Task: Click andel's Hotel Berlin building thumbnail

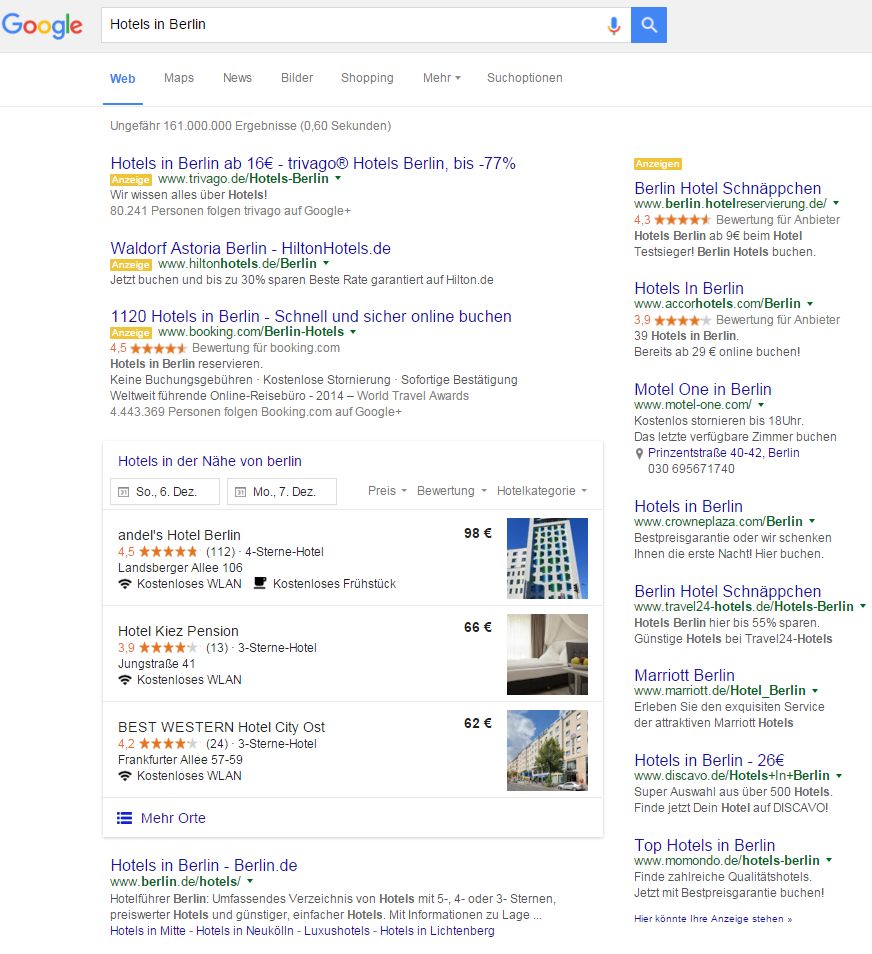Action: click(x=547, y=559)
